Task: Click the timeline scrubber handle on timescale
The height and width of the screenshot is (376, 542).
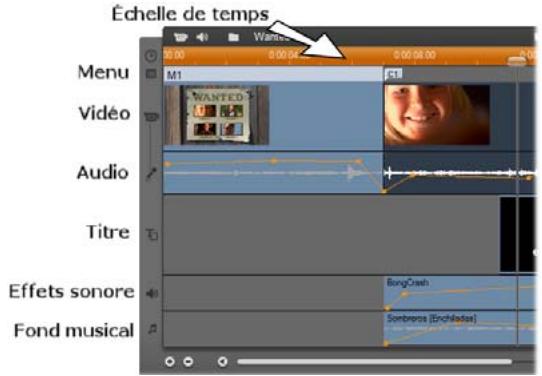Action: pyautogui.click(x=517, y=60)
